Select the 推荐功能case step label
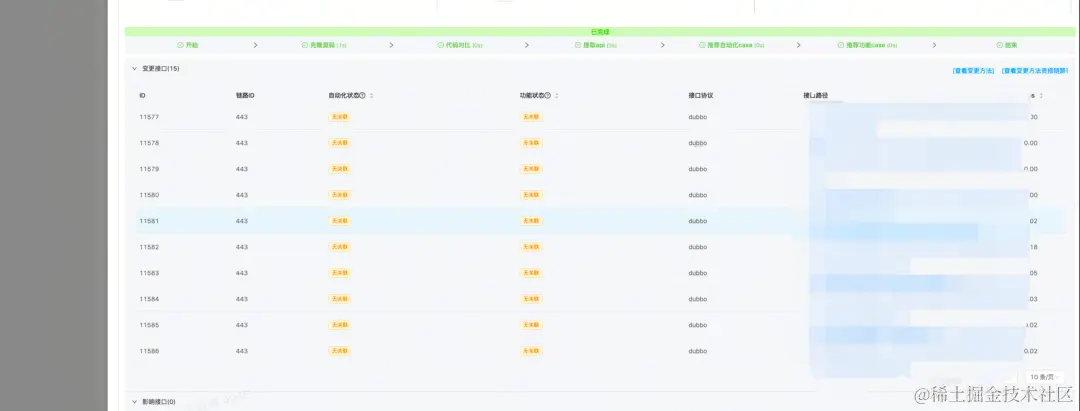1080x411 pixels. click(865, 45)
